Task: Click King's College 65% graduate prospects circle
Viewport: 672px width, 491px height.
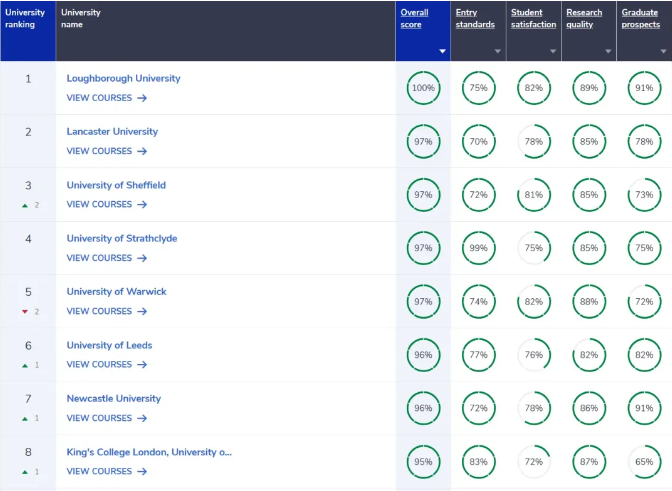Action: 645,461
